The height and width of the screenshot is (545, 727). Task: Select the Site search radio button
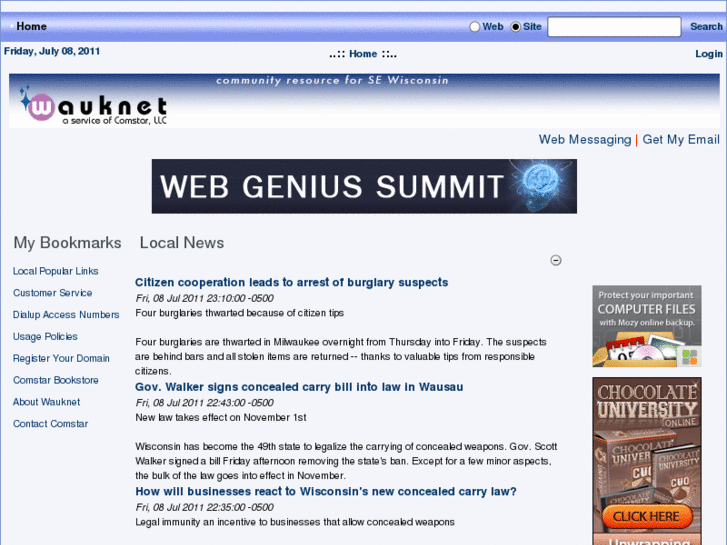(516, 27)
